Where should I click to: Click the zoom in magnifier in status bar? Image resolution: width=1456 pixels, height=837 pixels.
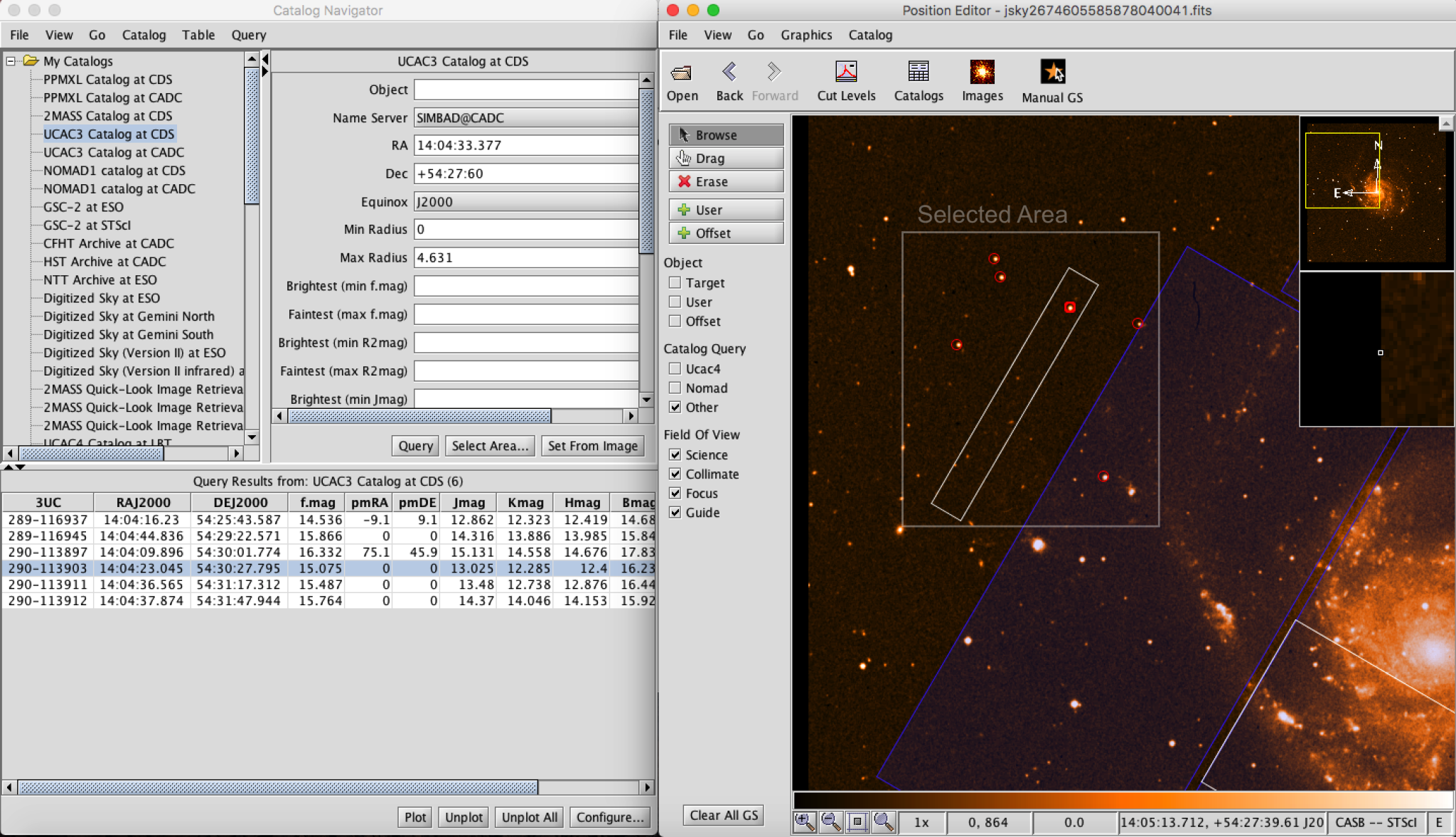(805, 822)
